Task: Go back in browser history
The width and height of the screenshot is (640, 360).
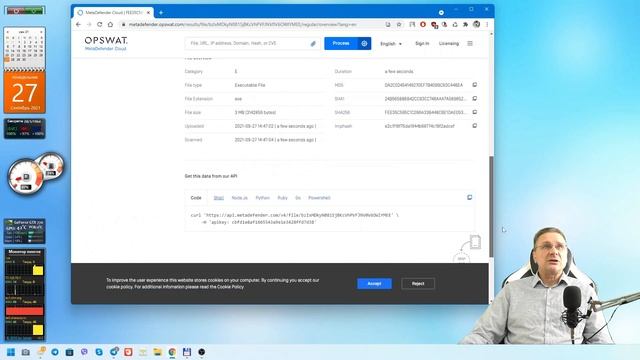Action: [78, 24]
